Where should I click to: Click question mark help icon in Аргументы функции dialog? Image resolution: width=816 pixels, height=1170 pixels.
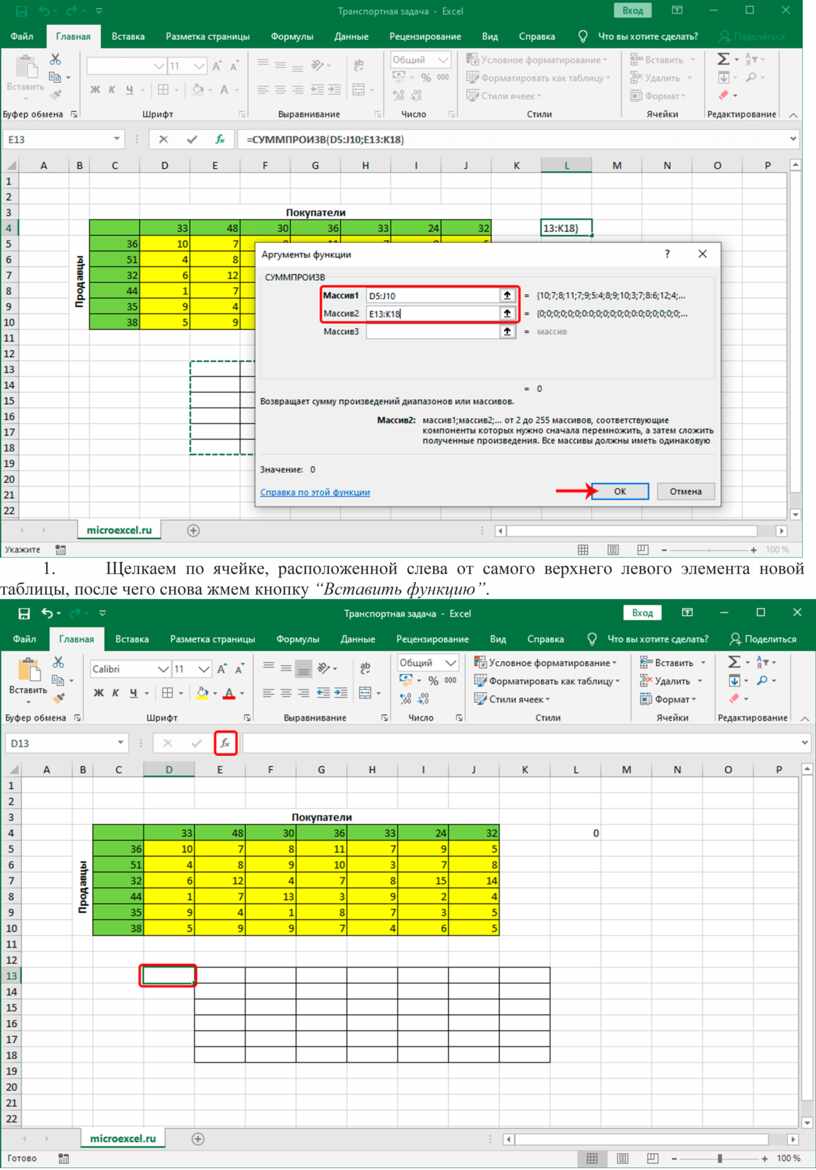(667, 254)
